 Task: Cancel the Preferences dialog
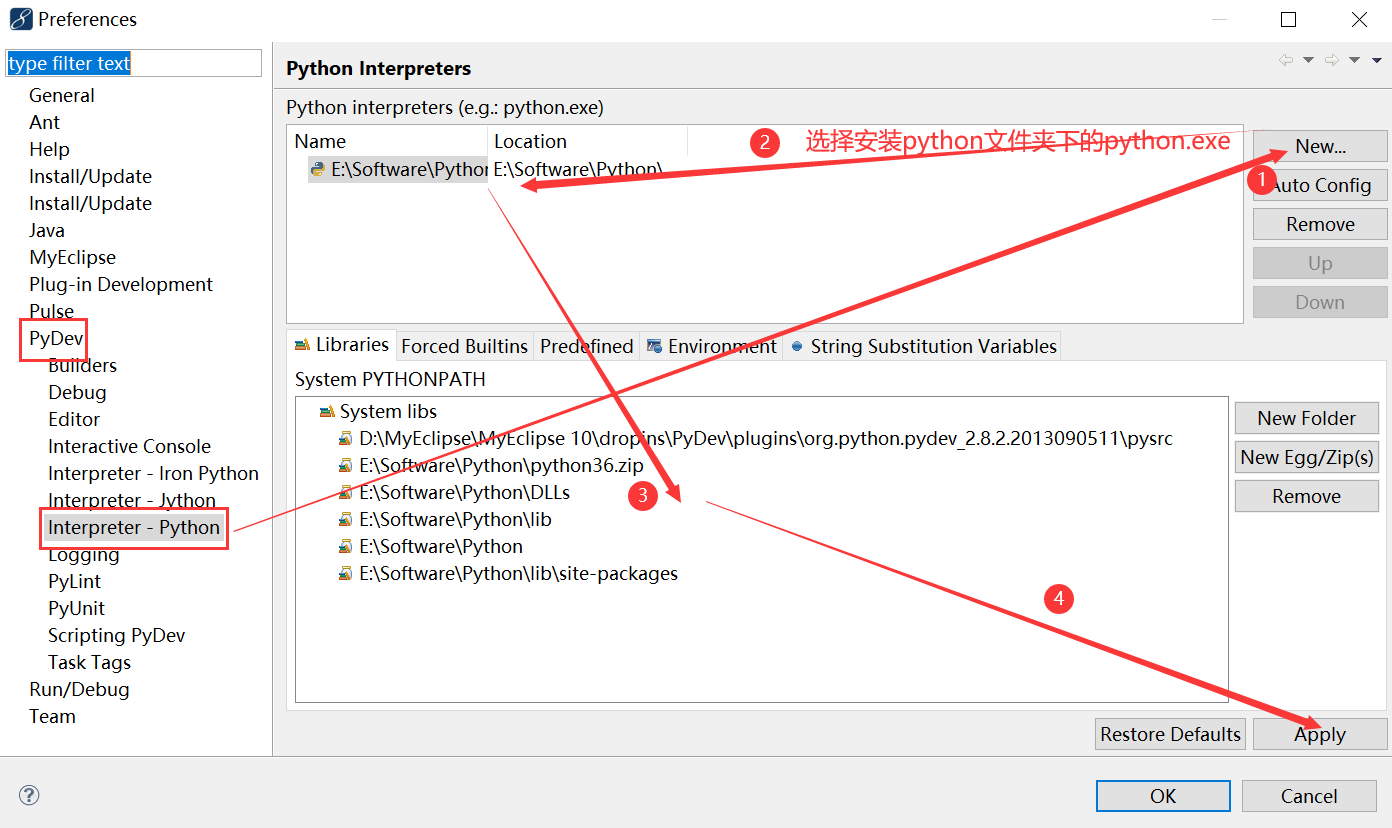[x=1309, y=796]
